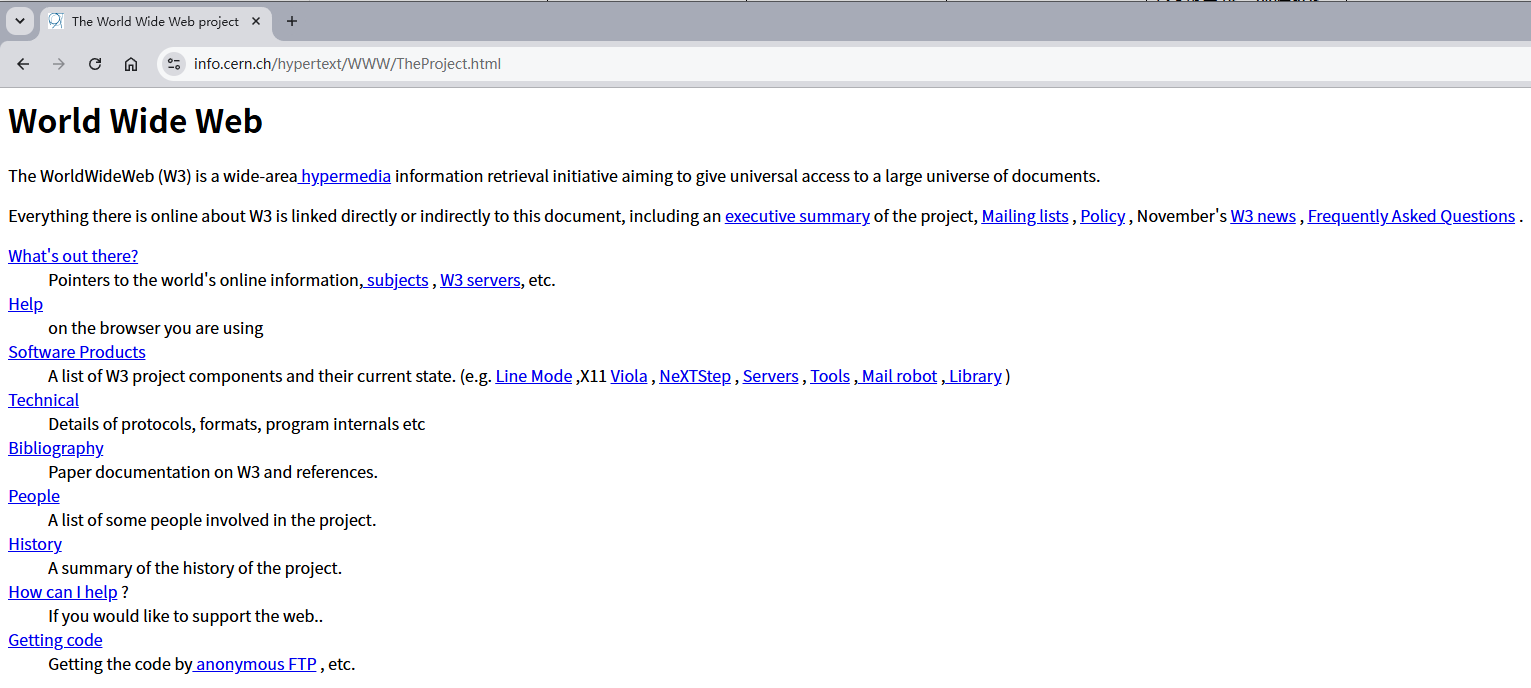The image size is (1531, 688).
Task: Click the forward navigation arrow
Action: coord(59,64)
